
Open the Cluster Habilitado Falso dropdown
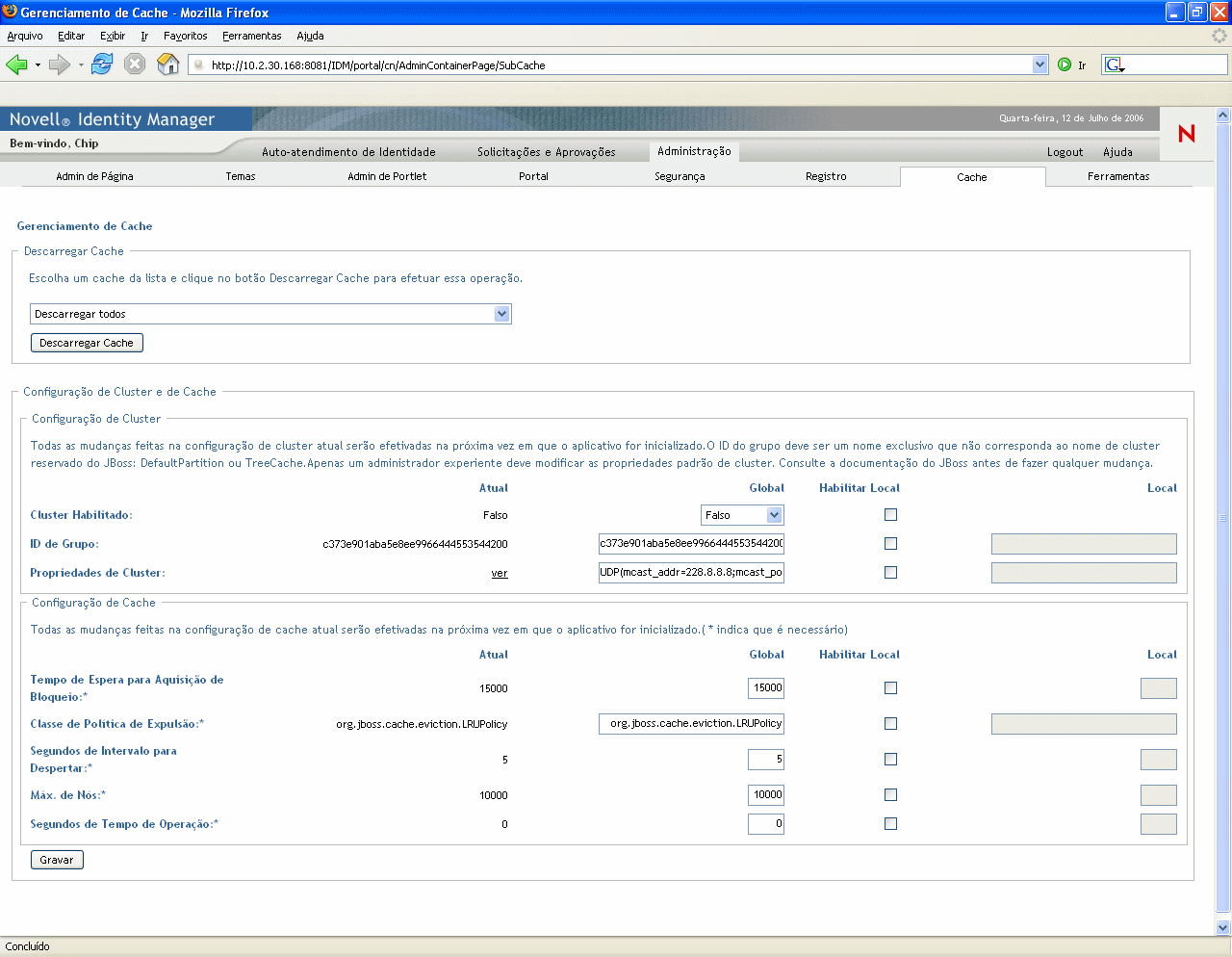(x=742, y=515)
